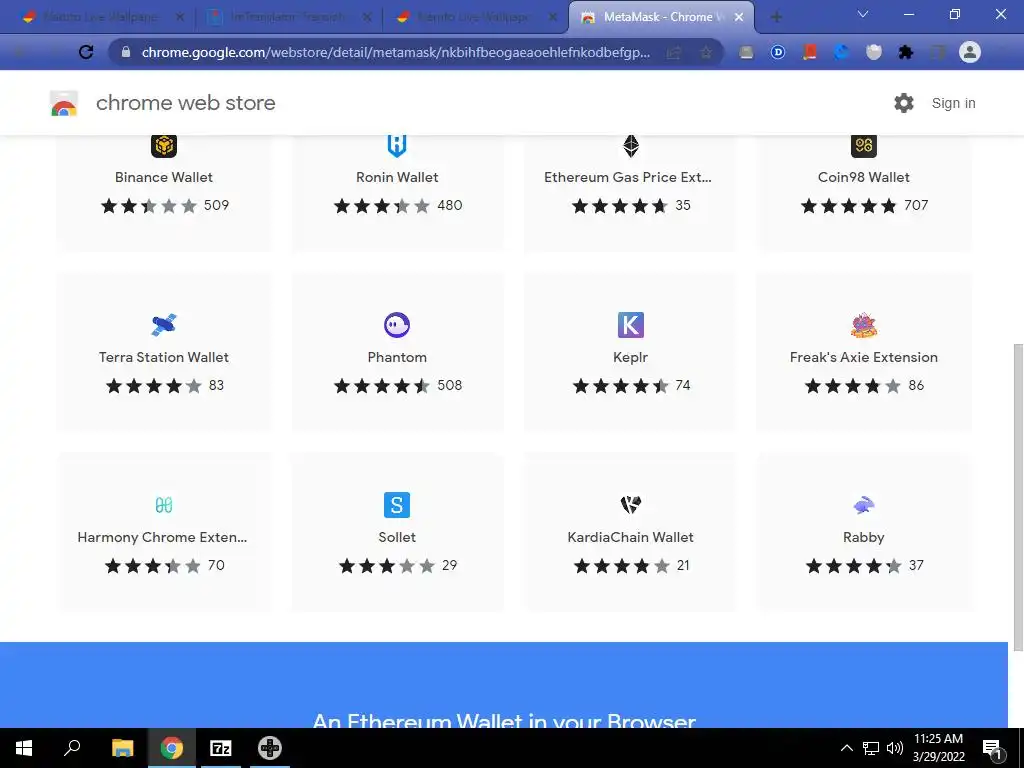Open the Phantom extension title

pyautogui.click(x=397, y=357)
